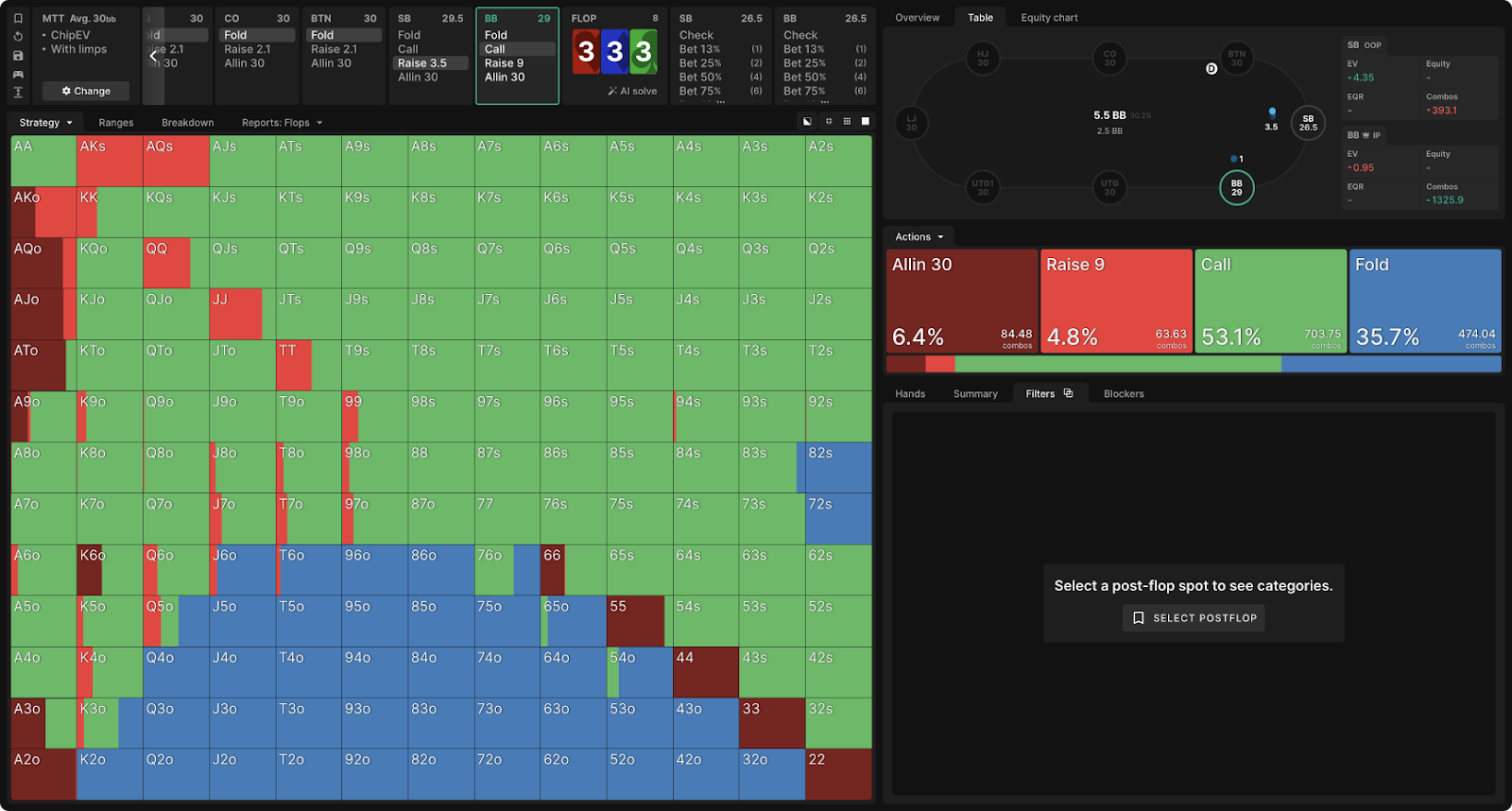
Task: Click the AI solve wand button
Action: pyautogui.click(x=632, y=91)
